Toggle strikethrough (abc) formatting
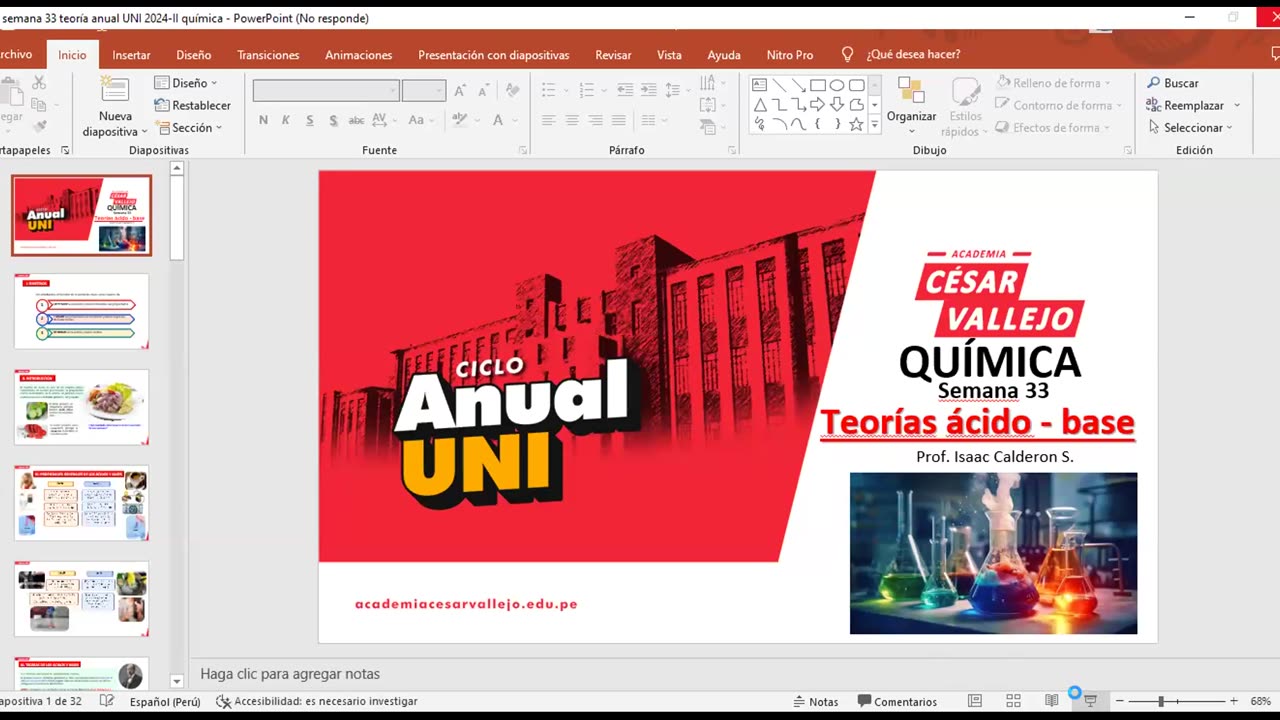 coord(356,120)
